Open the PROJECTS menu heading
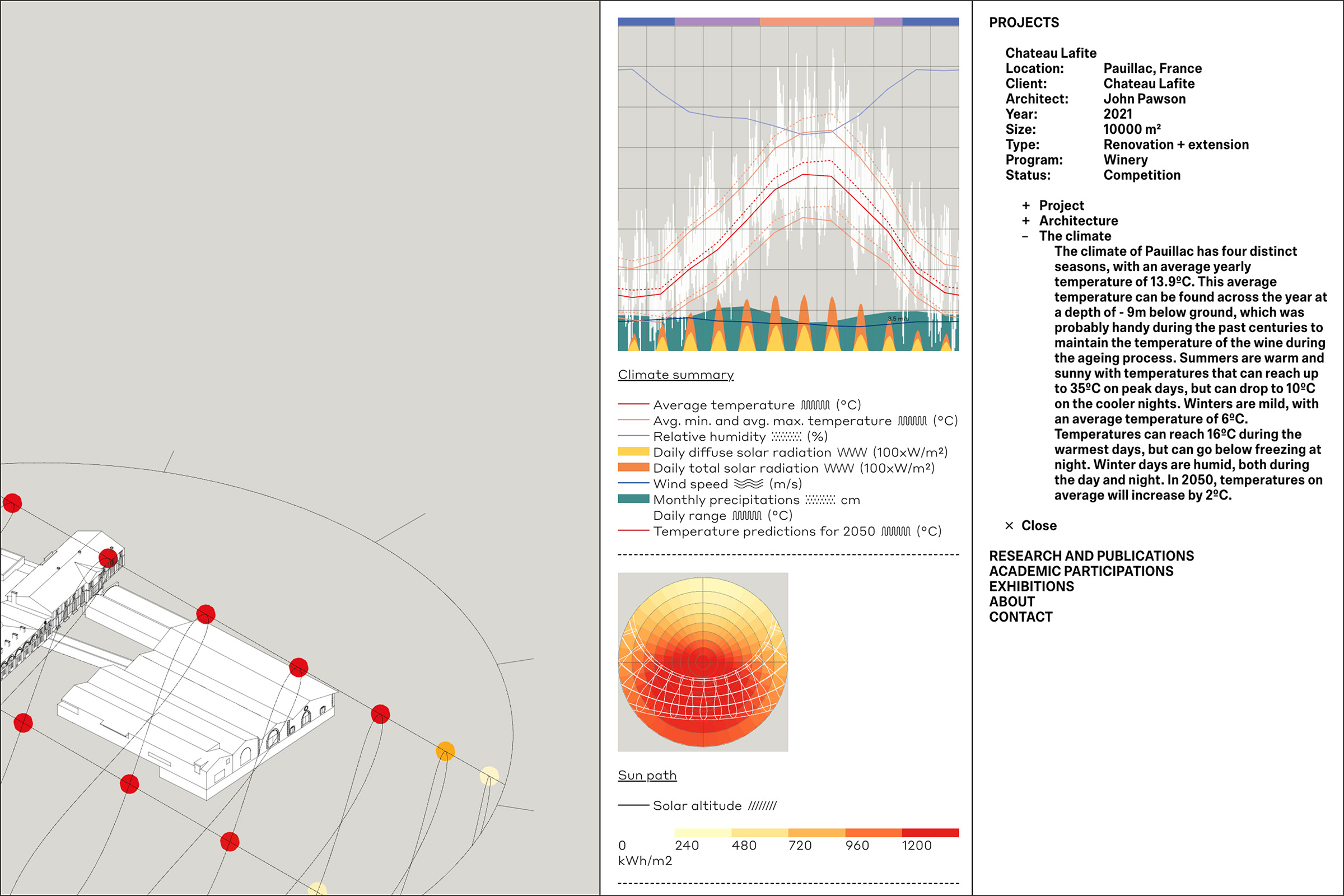The height and width of the screenshot is (896, 1344). [1024, 22]
